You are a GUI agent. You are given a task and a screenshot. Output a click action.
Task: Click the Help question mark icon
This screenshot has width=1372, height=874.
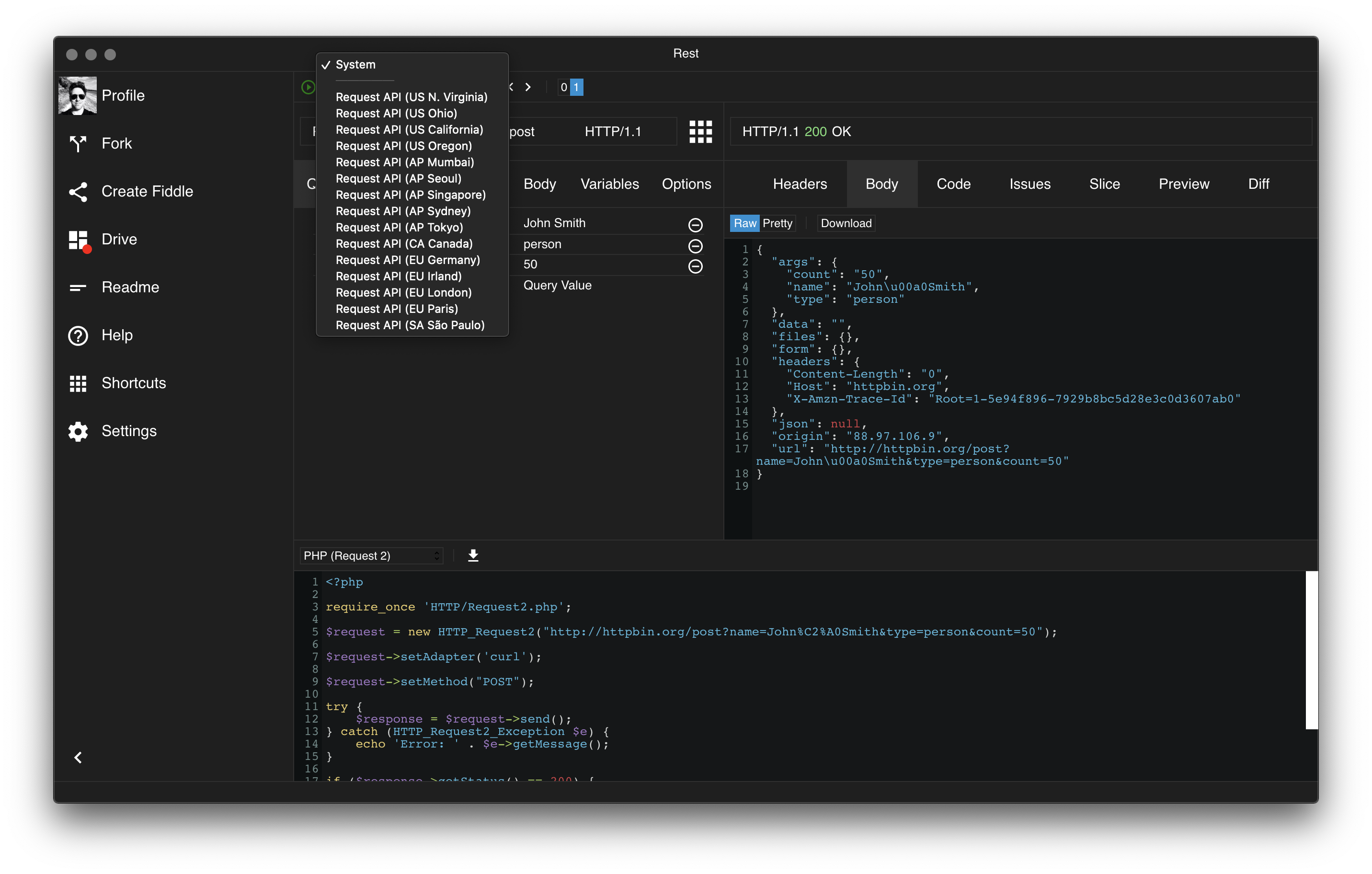78,335
